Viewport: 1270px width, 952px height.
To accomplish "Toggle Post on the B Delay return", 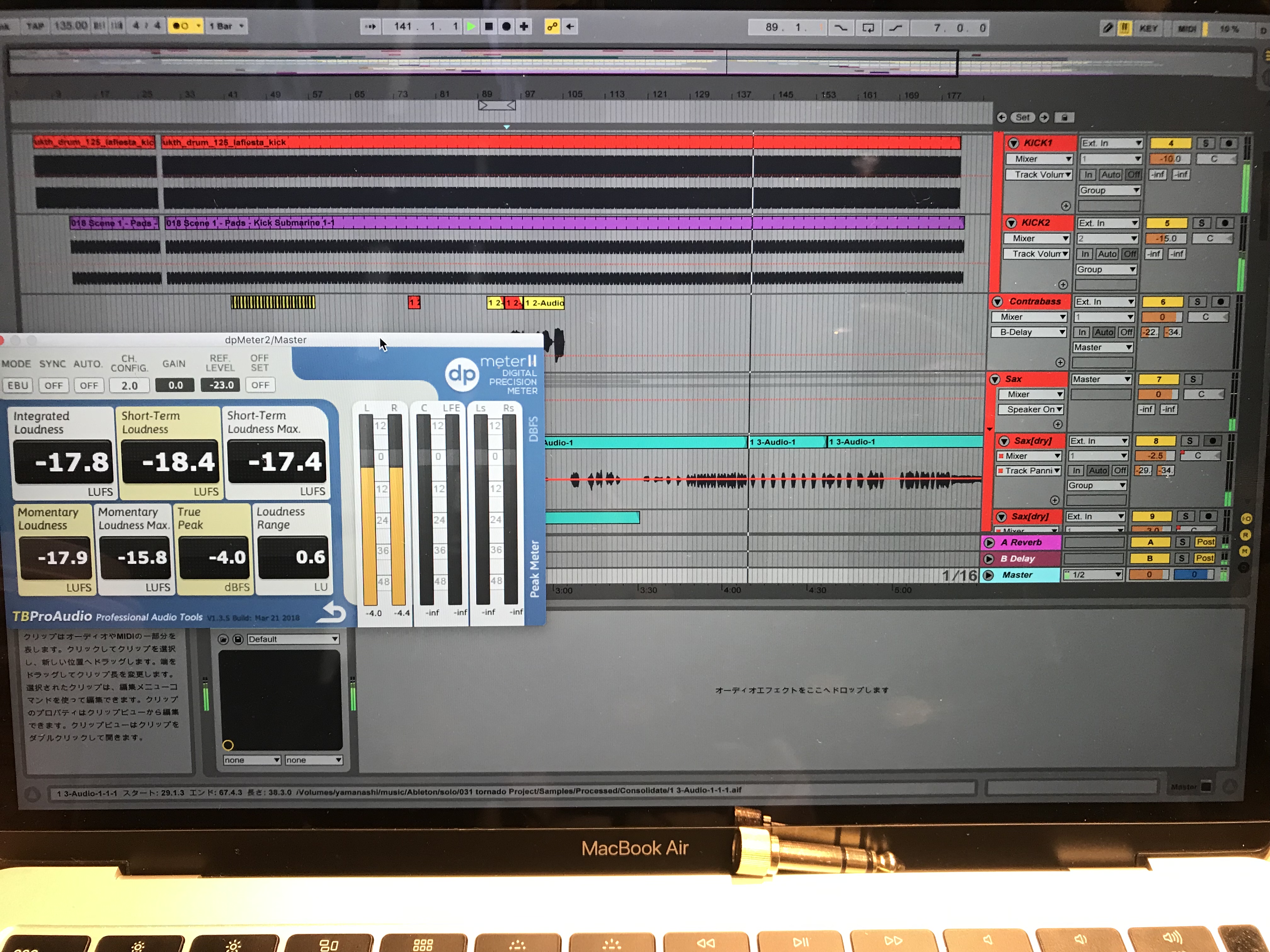I will pos(1204,558).
